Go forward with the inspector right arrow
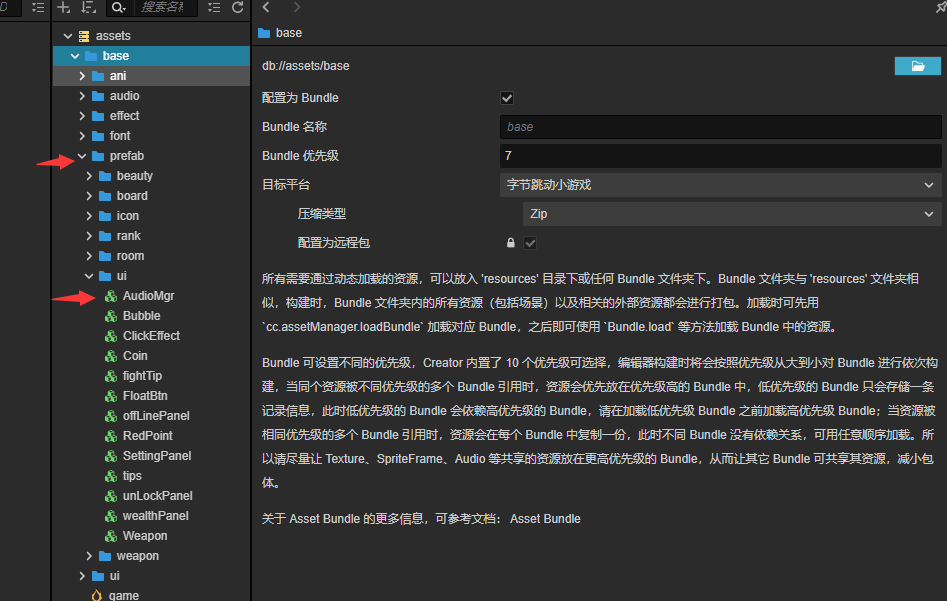This screenshot has height=601, width=947. coord(297,7)
